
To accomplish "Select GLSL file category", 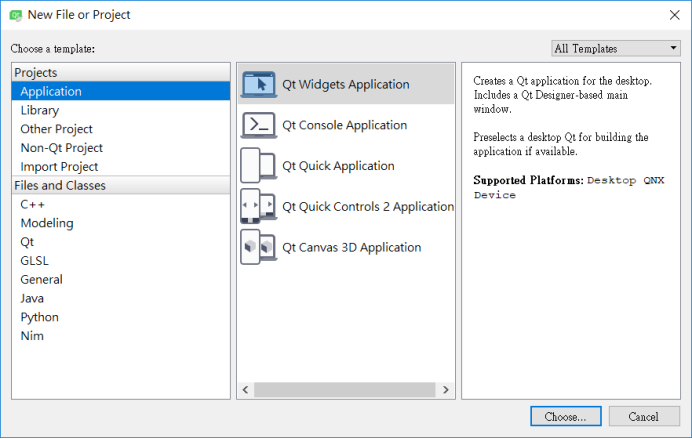I will tap(34, 261).
